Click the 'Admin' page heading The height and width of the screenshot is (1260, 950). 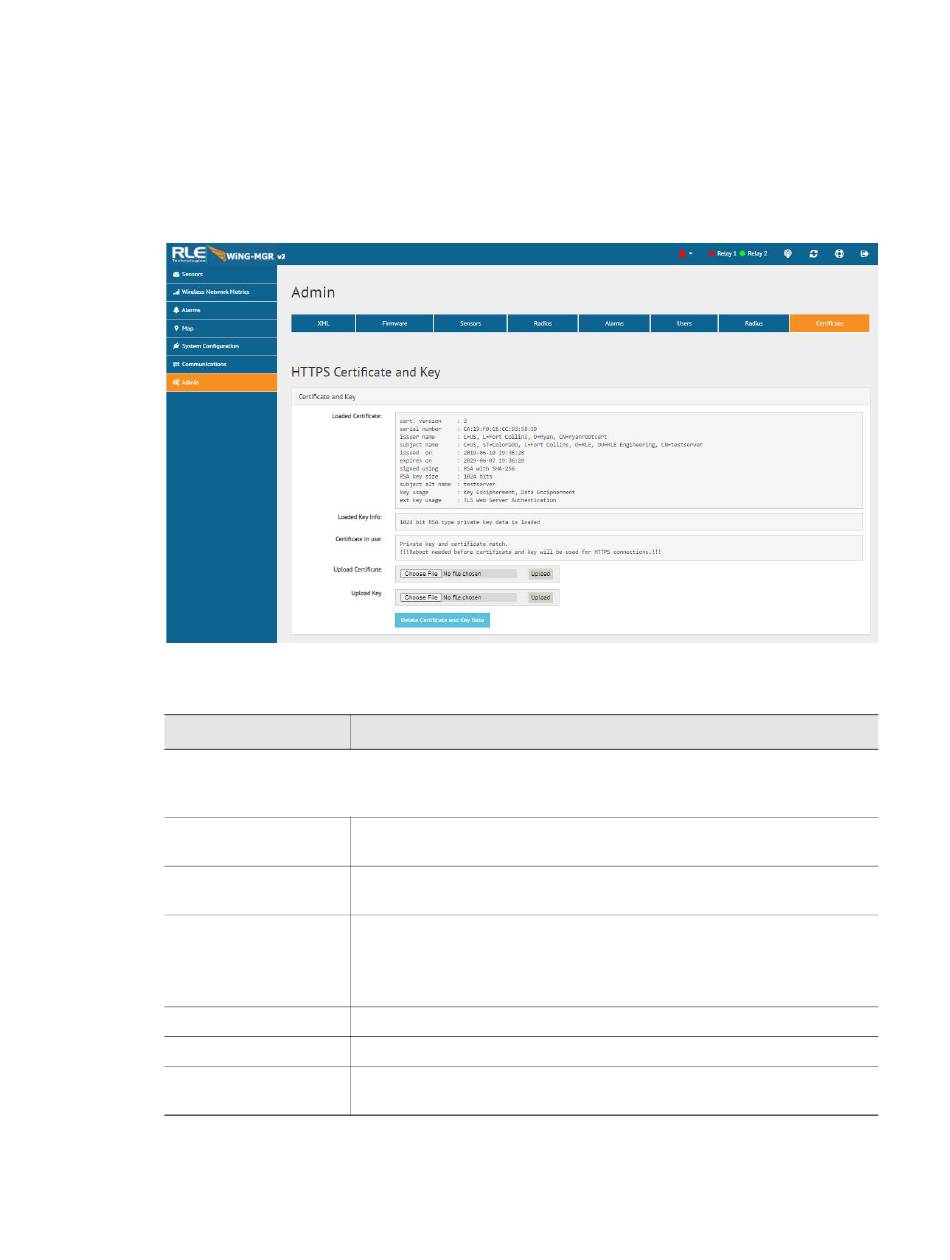pyautogui.click(x=313, y=293)
